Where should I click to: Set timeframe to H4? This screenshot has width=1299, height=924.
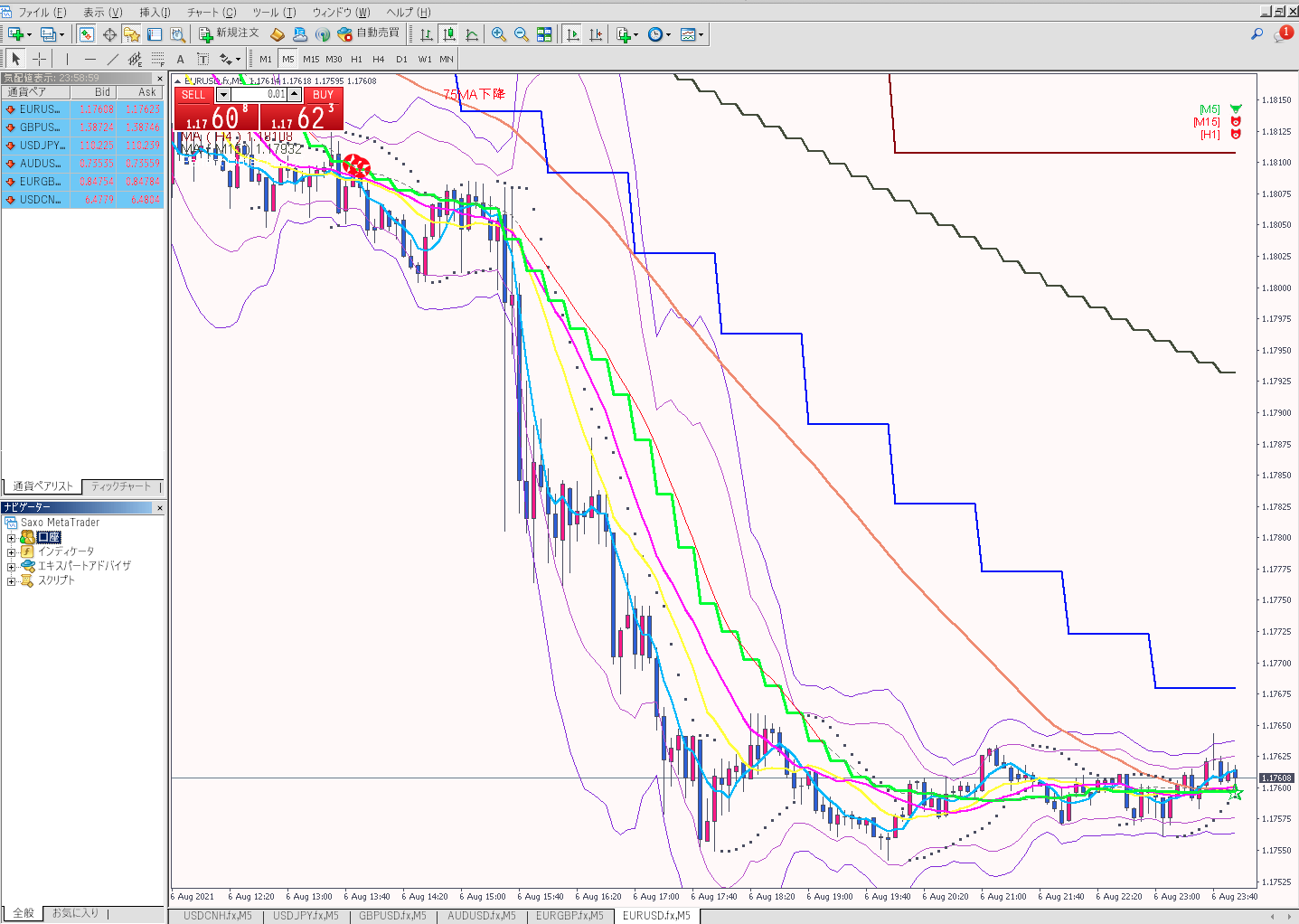click(x=379, y=59)
